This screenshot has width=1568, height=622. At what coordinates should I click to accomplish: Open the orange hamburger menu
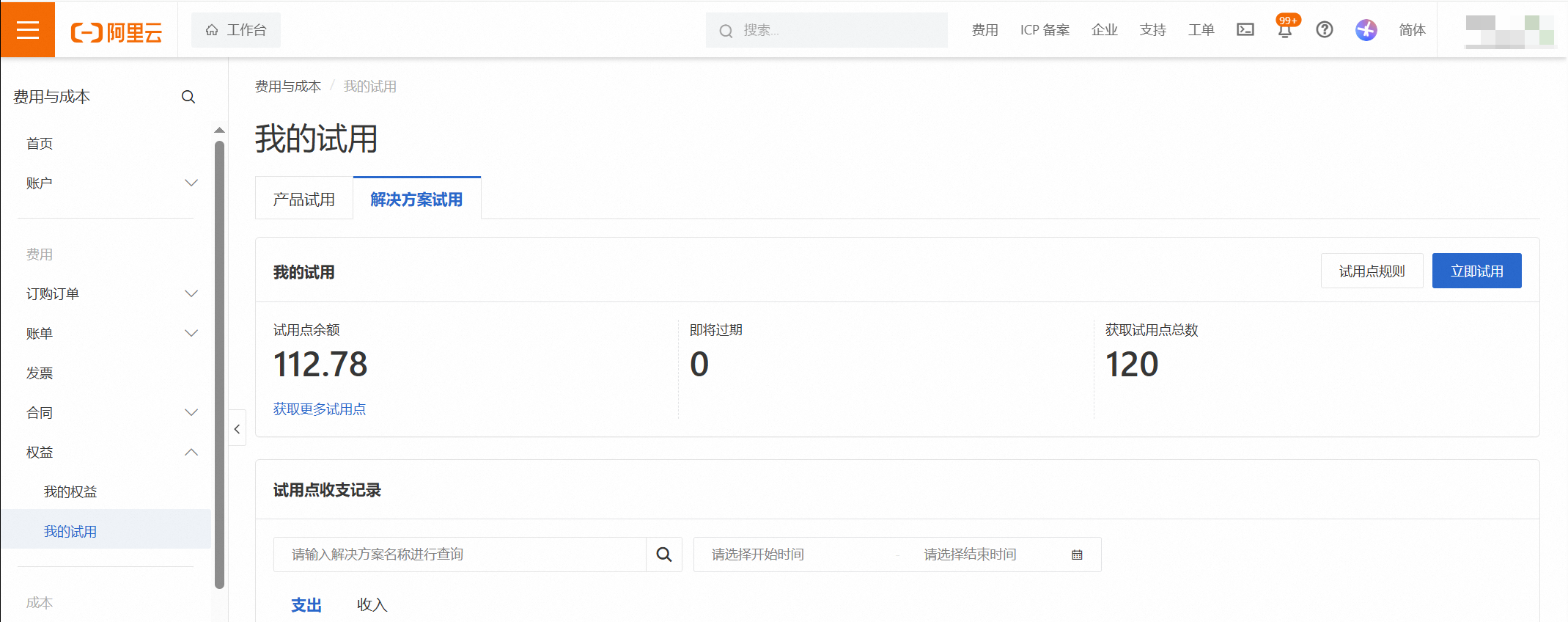[28, 29]
